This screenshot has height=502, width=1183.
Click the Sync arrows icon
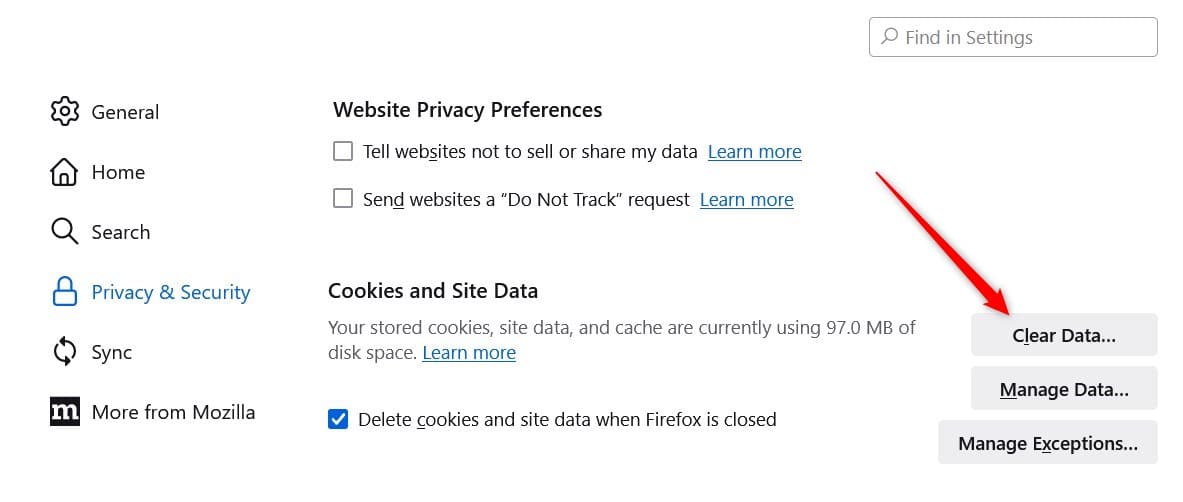pyautogui.click(x=64, y=352)
